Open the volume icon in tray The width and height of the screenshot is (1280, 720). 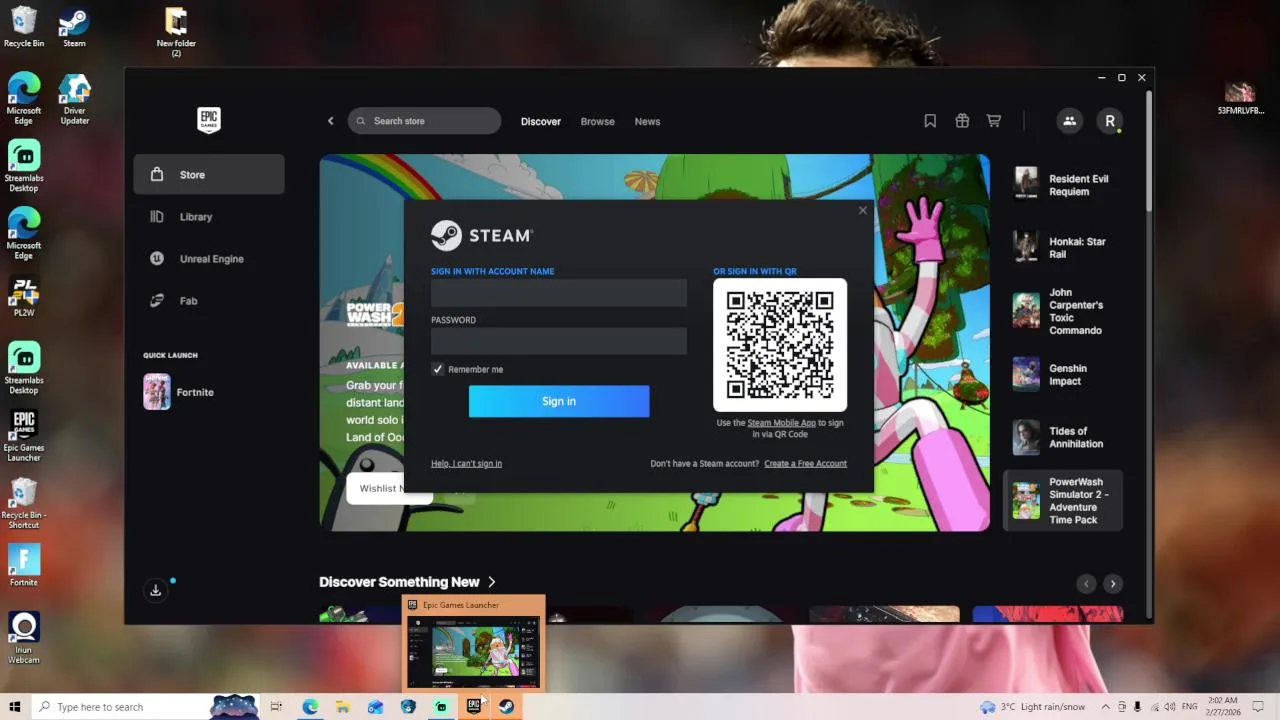1168,707
